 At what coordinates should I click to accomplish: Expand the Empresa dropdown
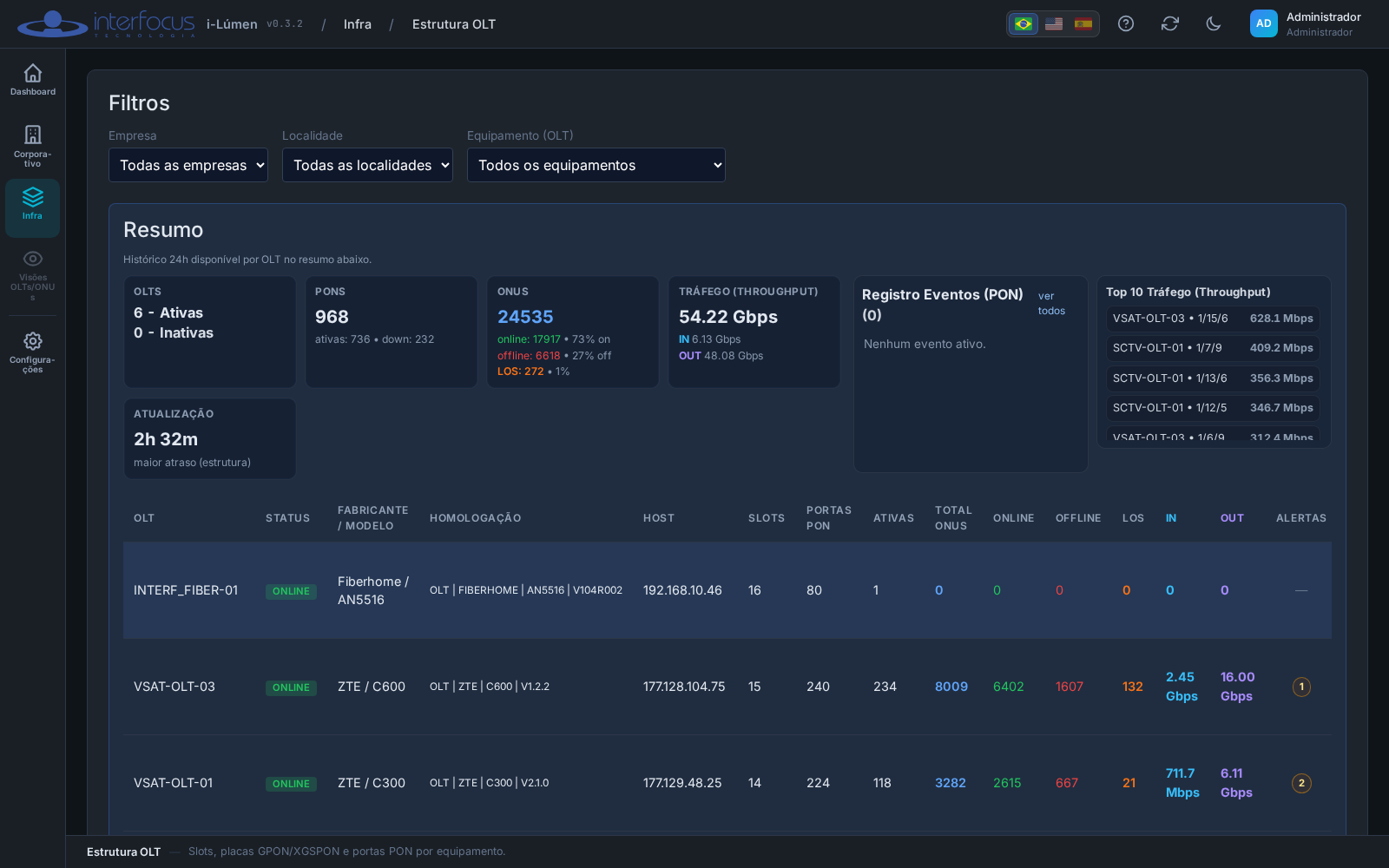(x=188, y=165)
